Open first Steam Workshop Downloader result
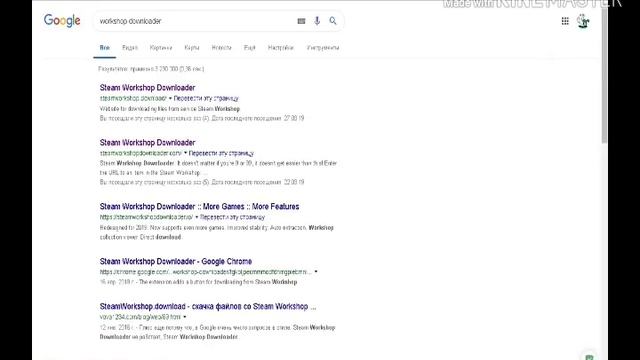The image size is (640, 360). [147, 88]
